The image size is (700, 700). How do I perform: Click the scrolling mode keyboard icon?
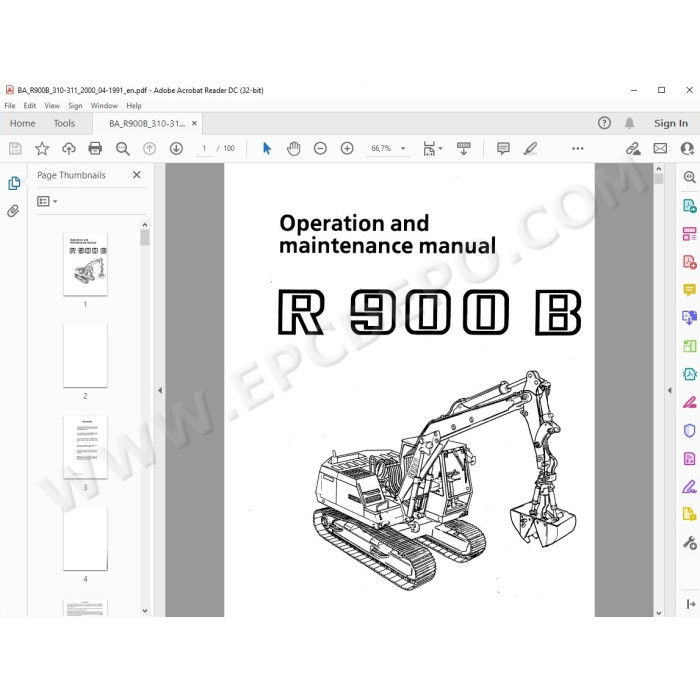(463, 148)
